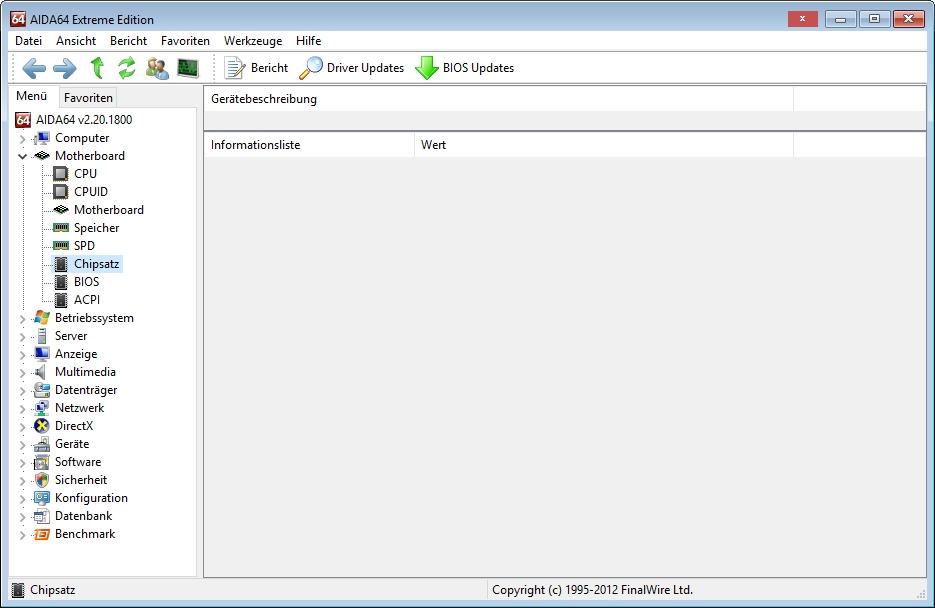Expand the Server node

(x=22, y=337)
